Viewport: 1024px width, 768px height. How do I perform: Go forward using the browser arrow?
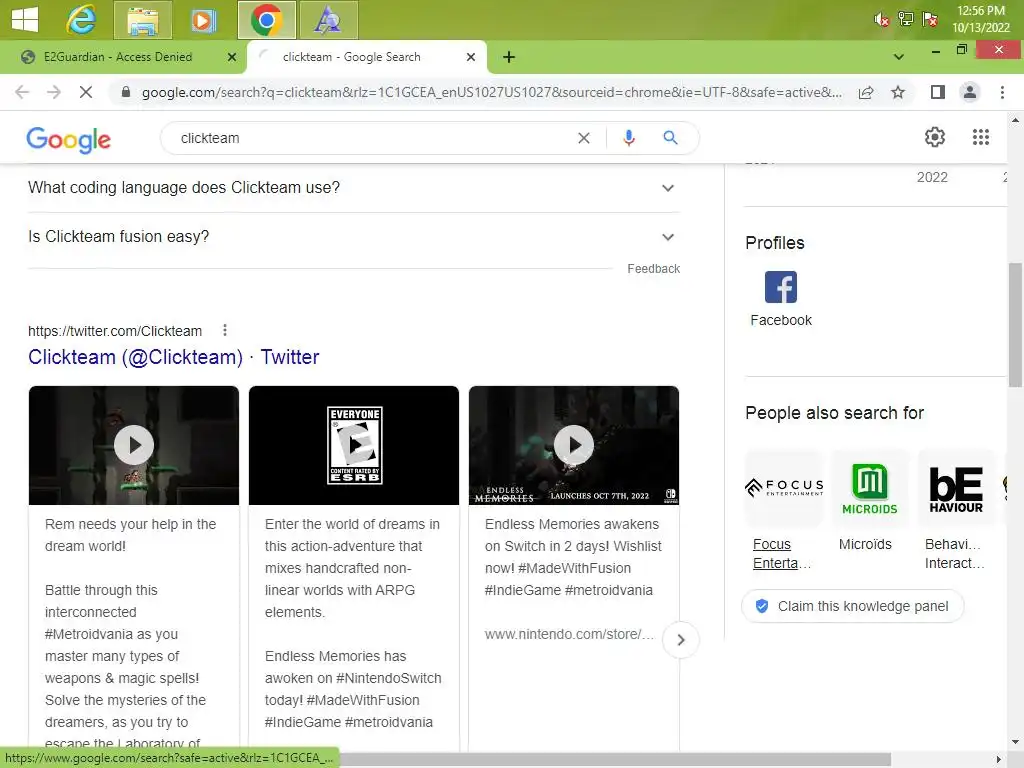click(x=54, y=92)
